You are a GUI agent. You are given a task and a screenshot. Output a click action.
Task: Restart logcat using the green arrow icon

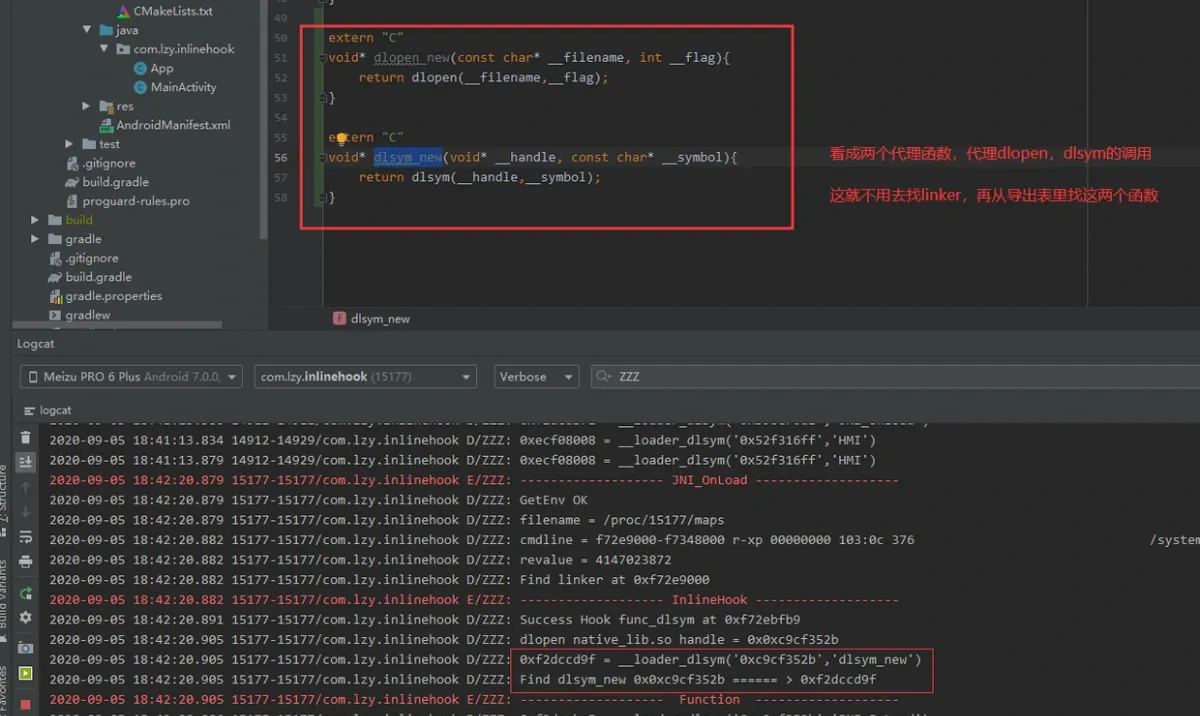(x=26, y=593)
